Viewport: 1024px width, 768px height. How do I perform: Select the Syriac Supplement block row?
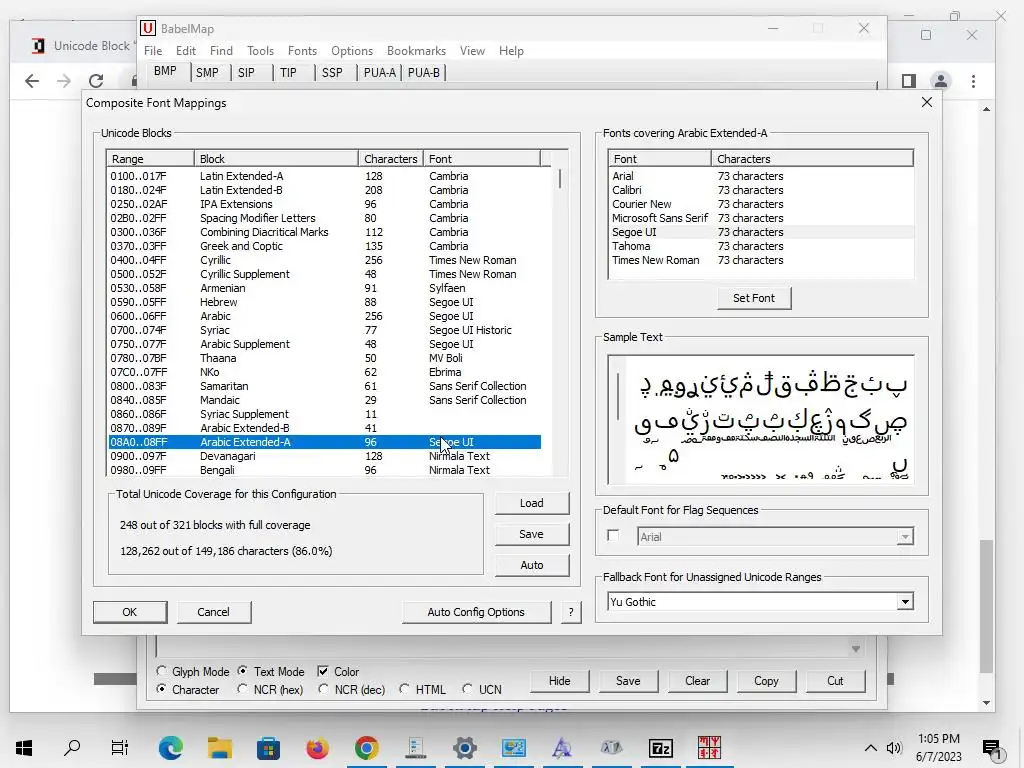tap(324, 414)
